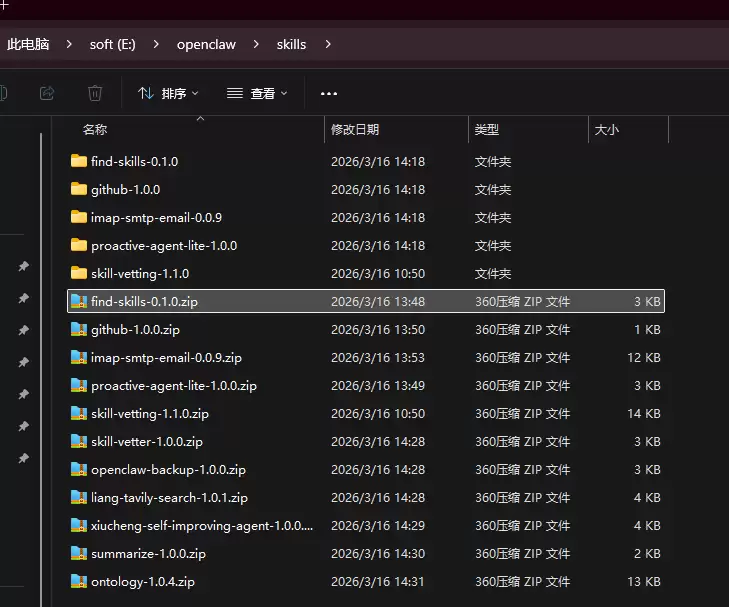Click the 2 KB size of summarize zip
729x607 pixels.
pyautogui.click(x=647, y=554)
